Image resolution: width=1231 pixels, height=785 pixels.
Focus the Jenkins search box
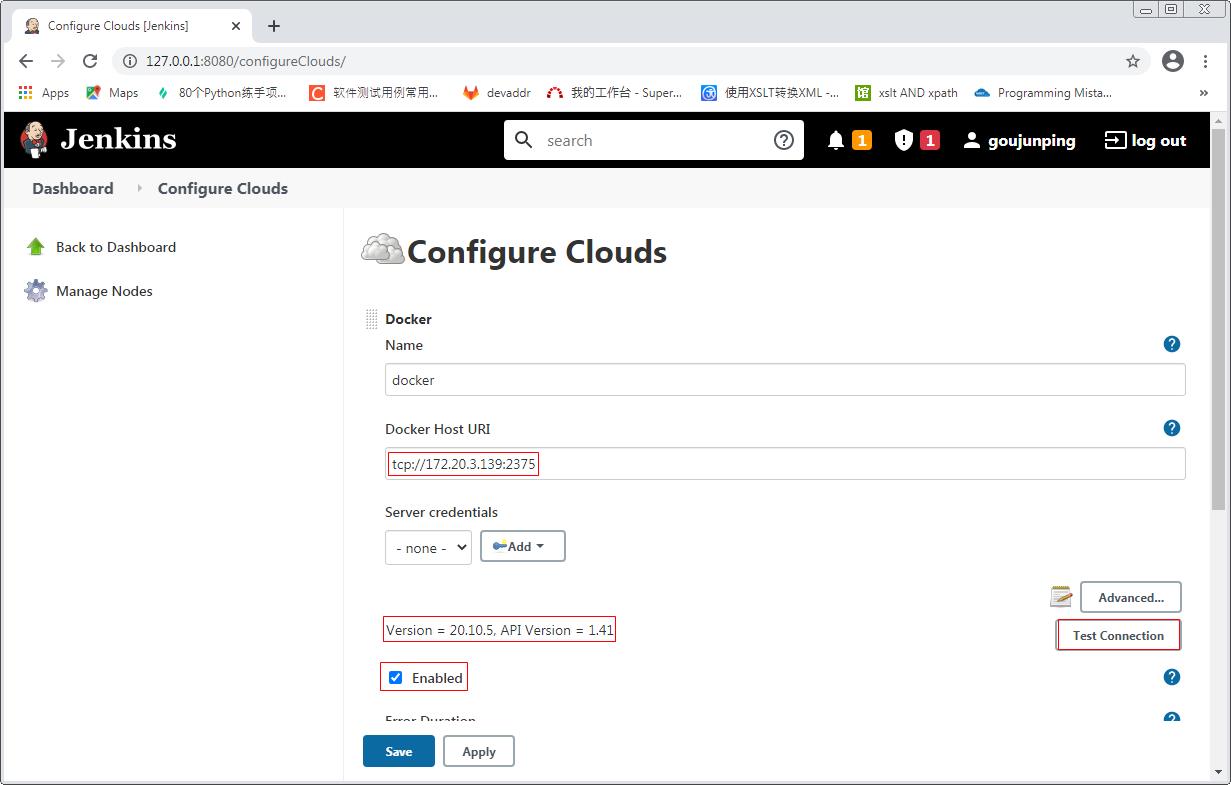654,140
